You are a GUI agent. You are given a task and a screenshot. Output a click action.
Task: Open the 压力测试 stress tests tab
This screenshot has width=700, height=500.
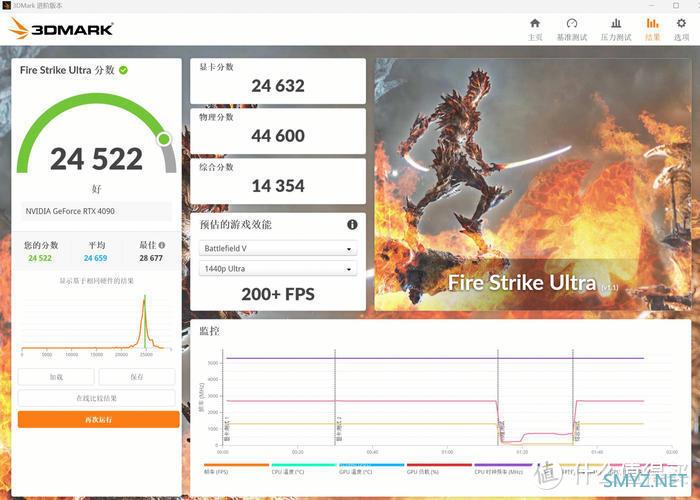(616, 29)
